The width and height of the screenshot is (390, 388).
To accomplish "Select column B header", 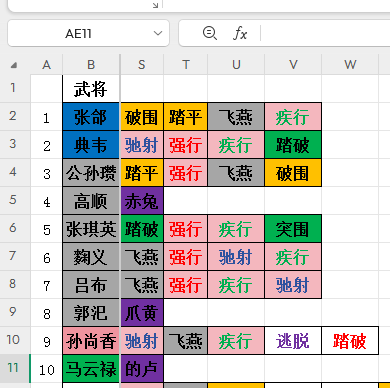I will click(91, 65).
